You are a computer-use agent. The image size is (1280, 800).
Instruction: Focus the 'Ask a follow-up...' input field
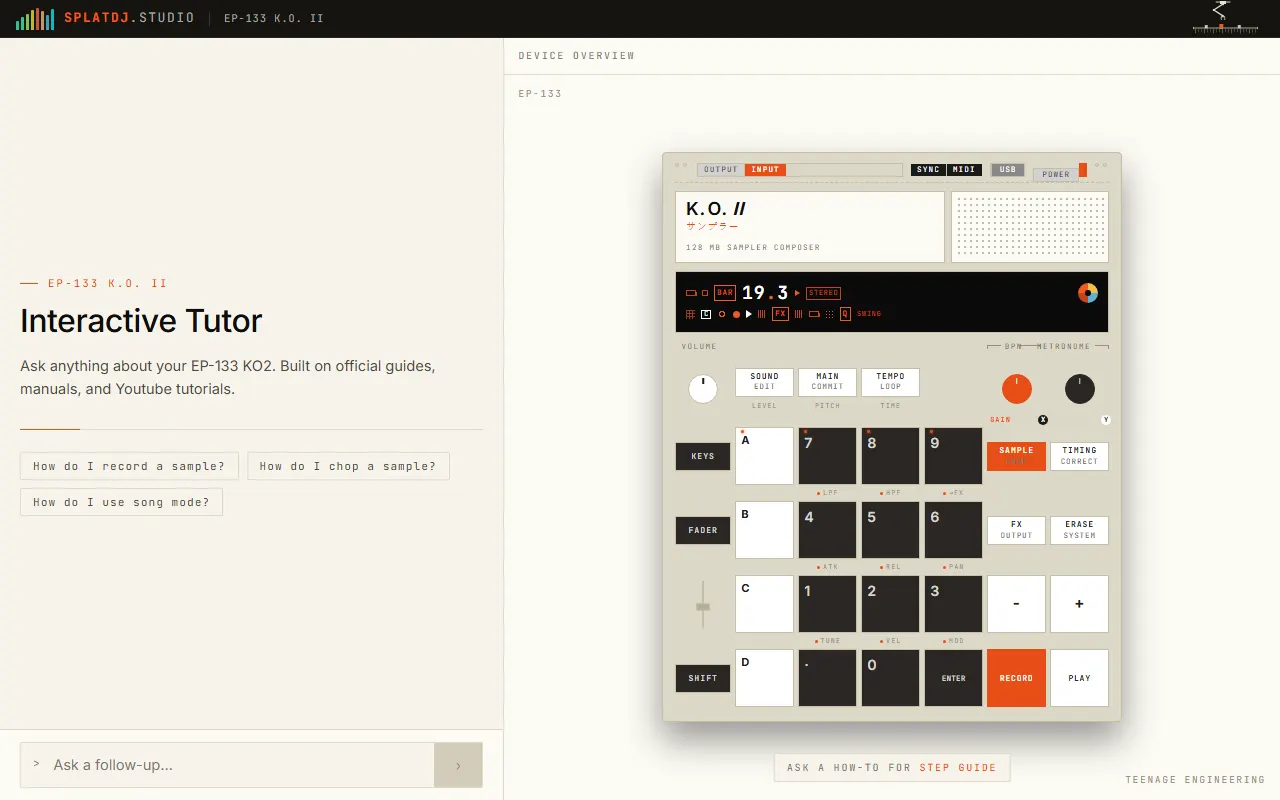tap(227, 765)
